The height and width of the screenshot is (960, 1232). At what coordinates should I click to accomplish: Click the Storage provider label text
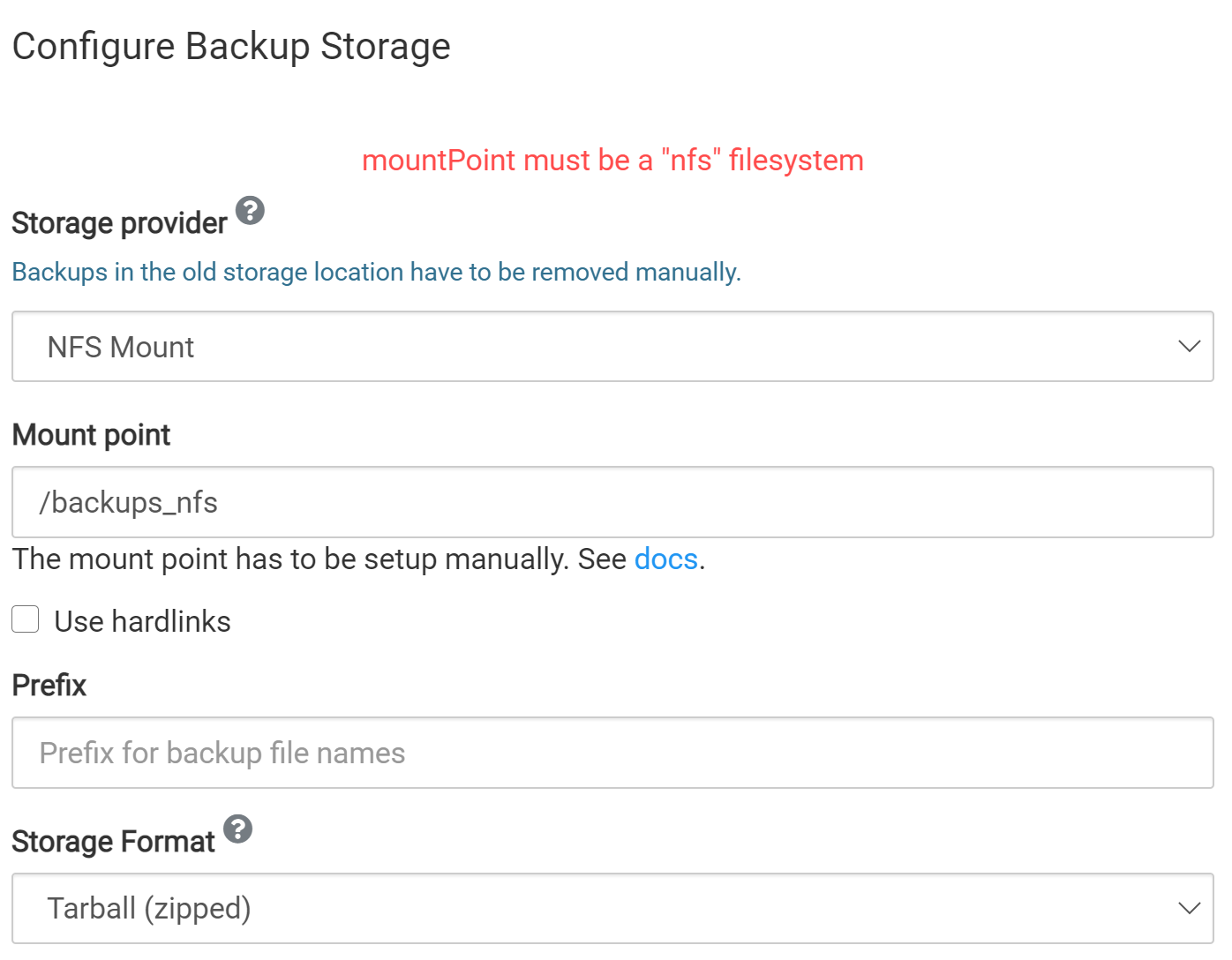pos(119,223)
